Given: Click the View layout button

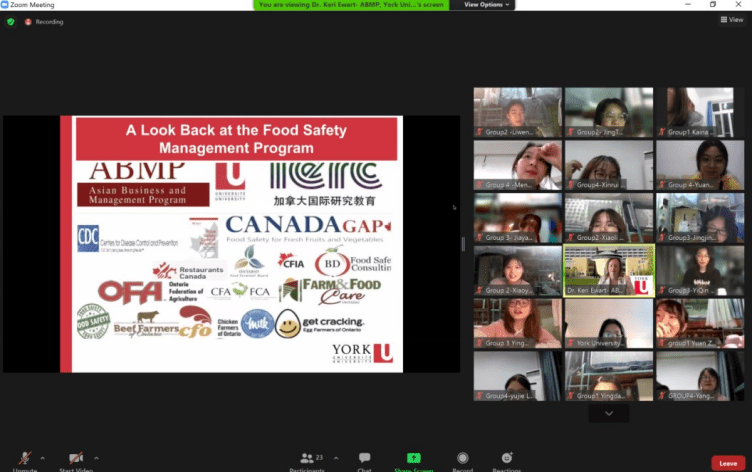Looking at the screenshot, I should tap(732, 20).
